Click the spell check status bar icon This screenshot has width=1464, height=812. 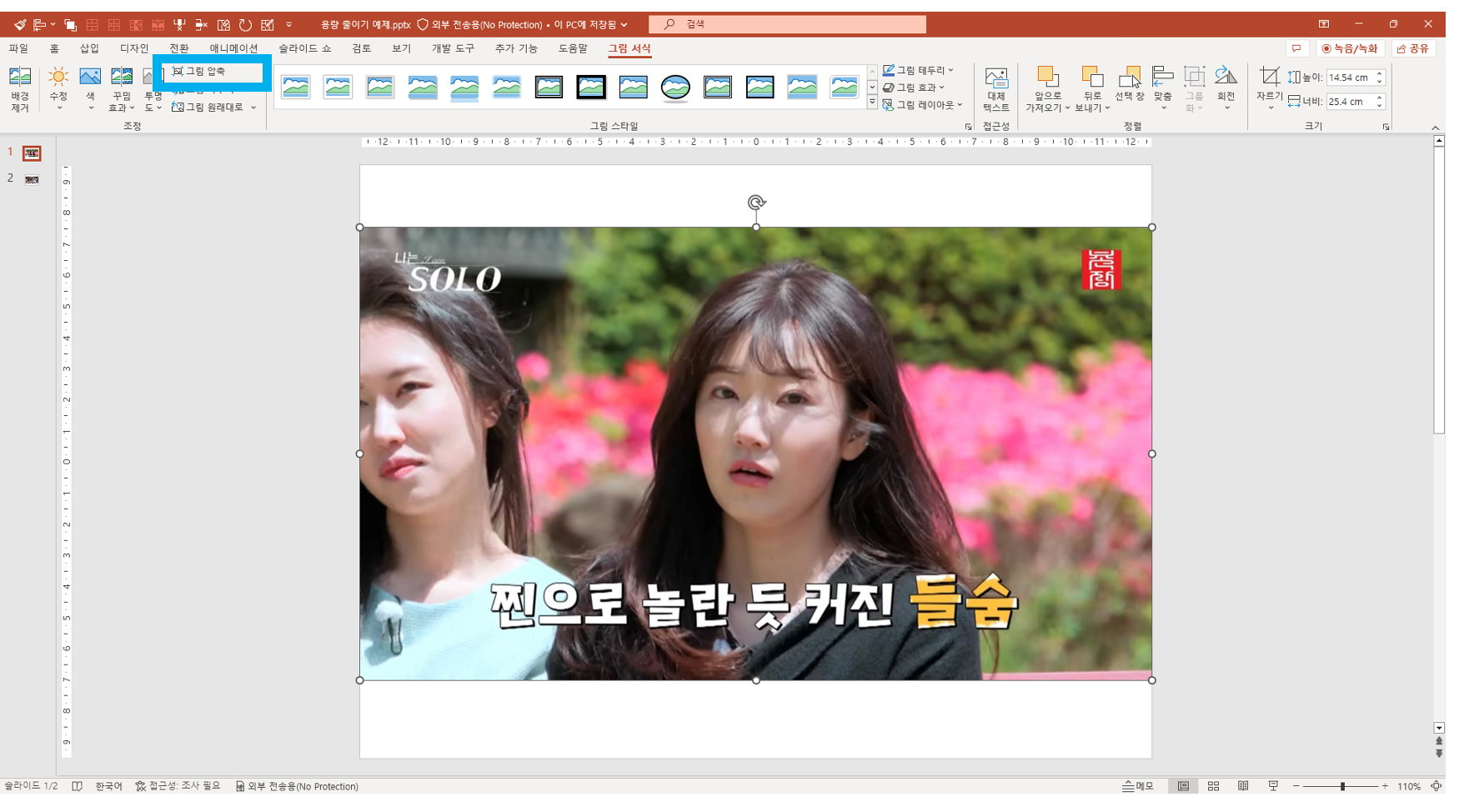(77, 786)
